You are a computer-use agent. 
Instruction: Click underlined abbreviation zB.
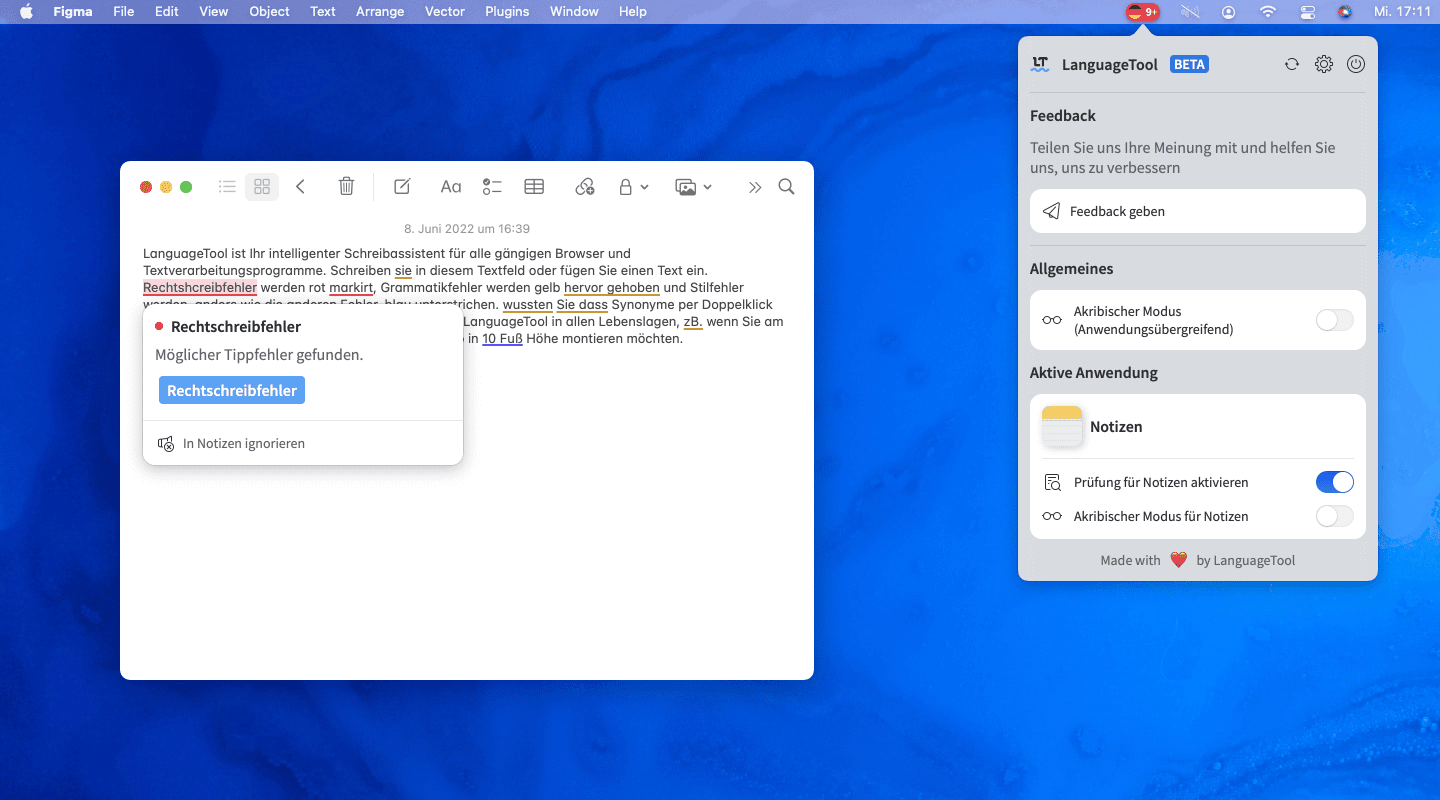click(x=693, y=322)
